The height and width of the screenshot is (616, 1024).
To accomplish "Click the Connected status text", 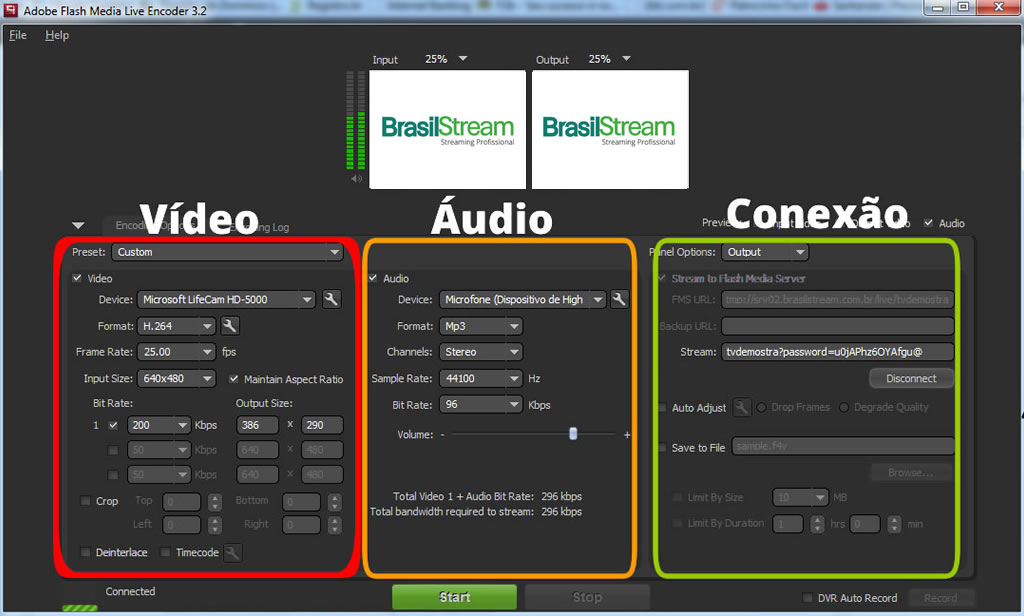I will coord(131,591).
